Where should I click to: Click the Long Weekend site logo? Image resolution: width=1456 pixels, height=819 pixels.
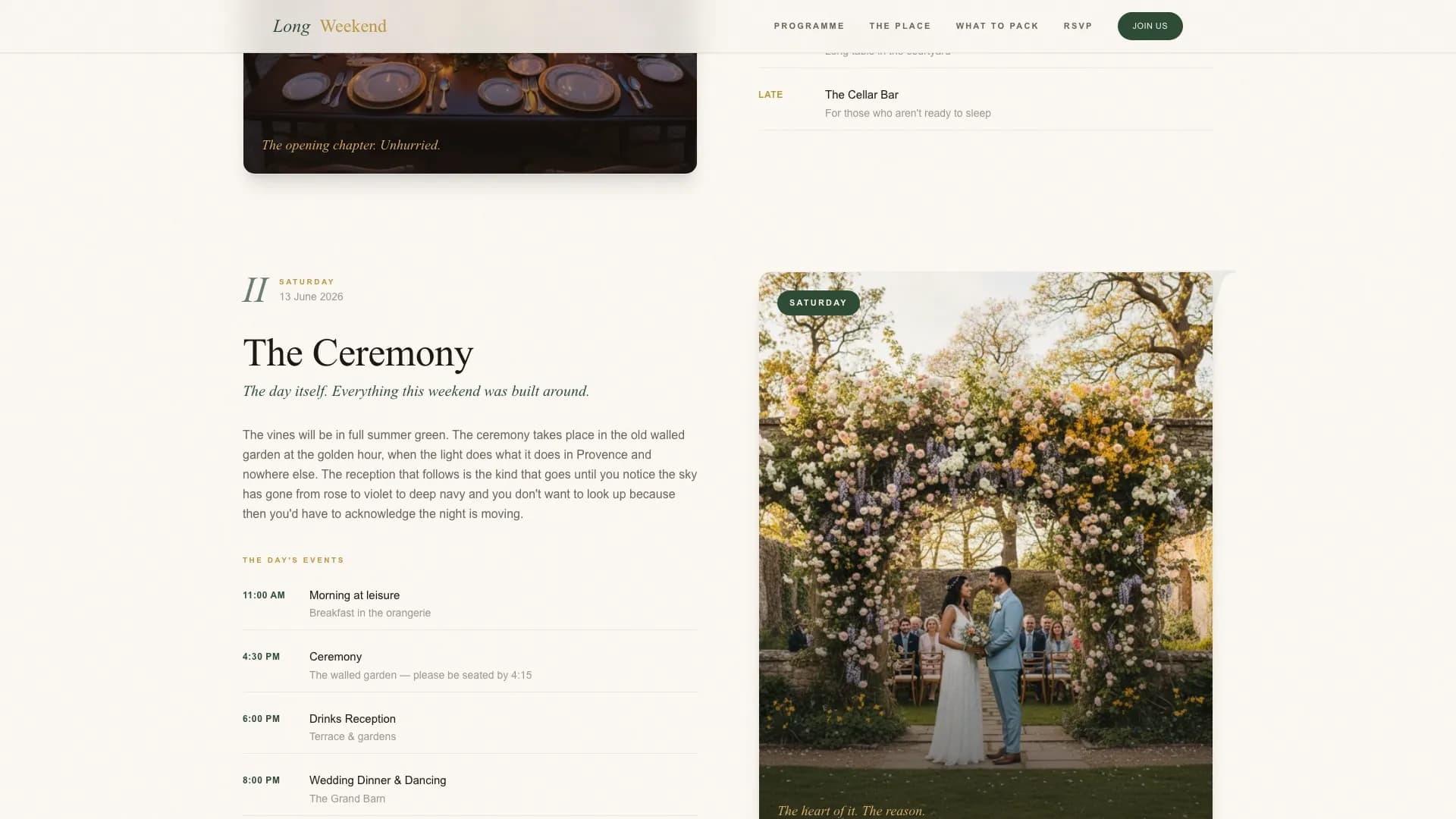pos(329,27)
